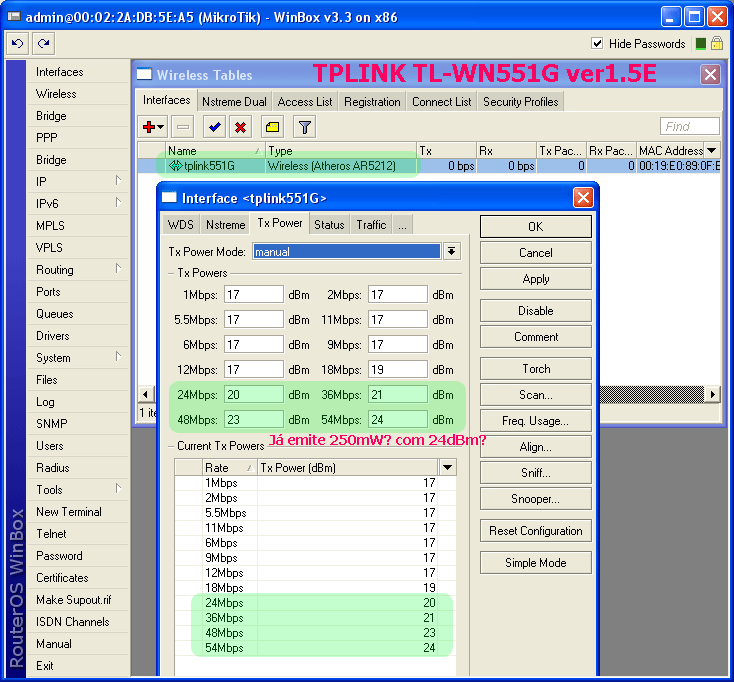The image size is (734, 682).
Task: Click the Align... button
Action: pyautogui.click(x=536, y=447)
